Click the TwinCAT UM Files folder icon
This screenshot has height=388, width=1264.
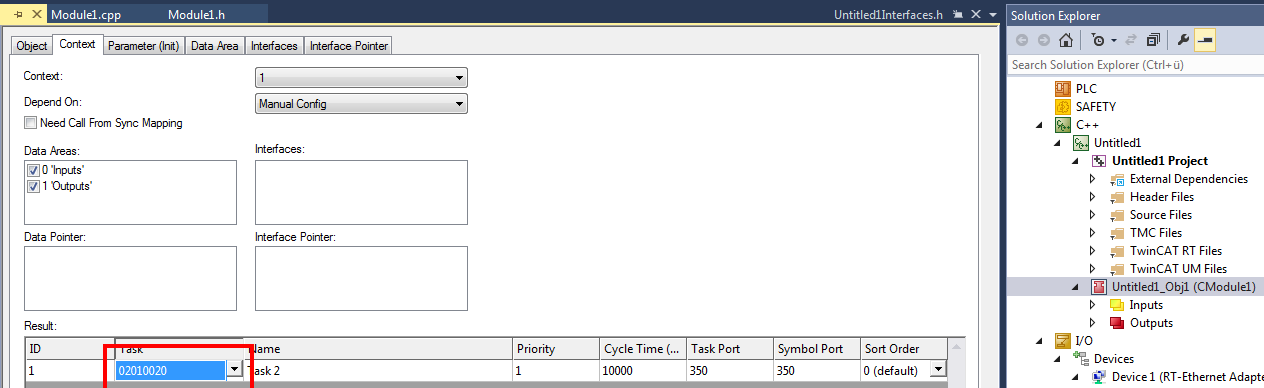1117,269
